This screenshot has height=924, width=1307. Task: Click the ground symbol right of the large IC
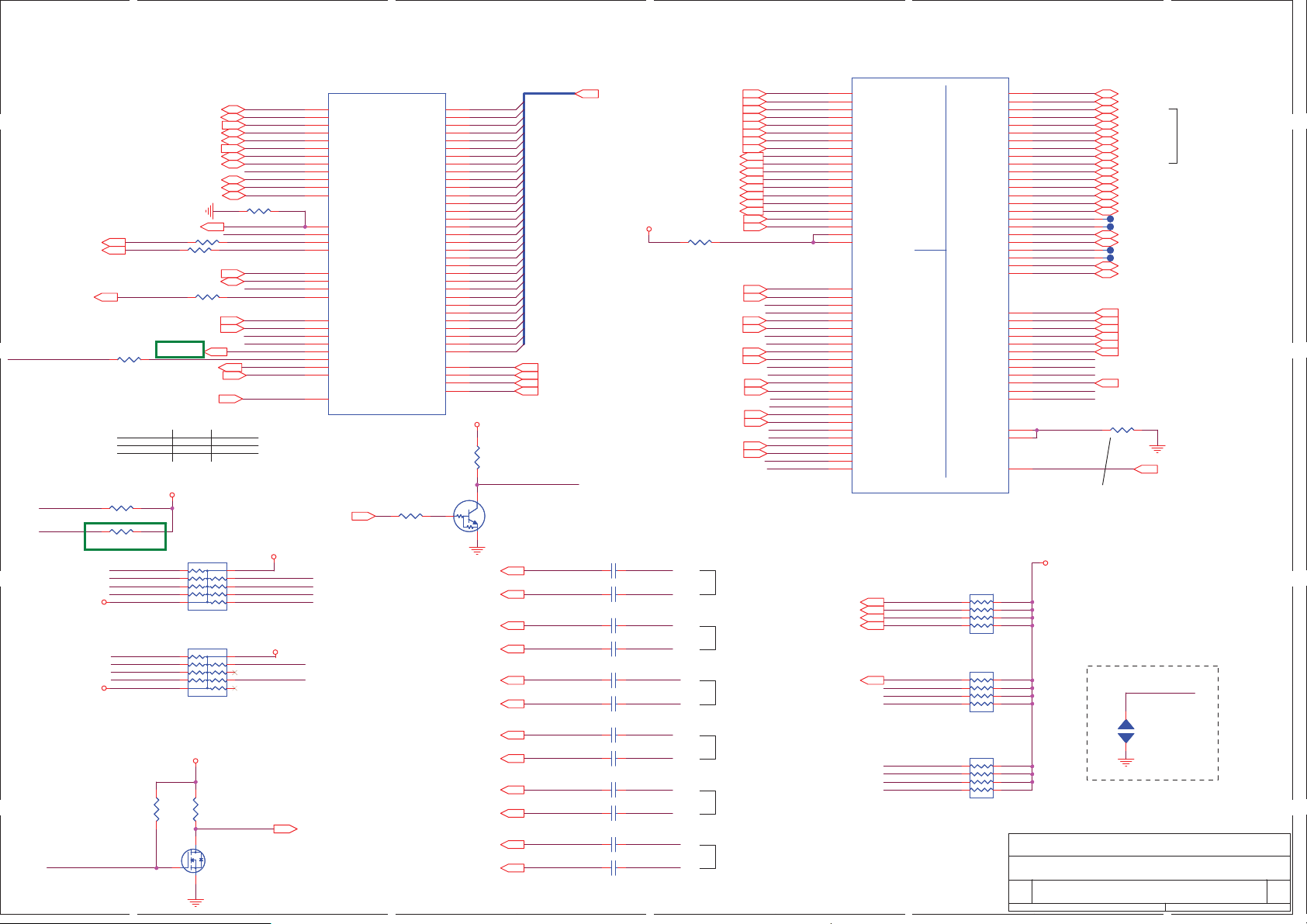(x=1157, y=448)
